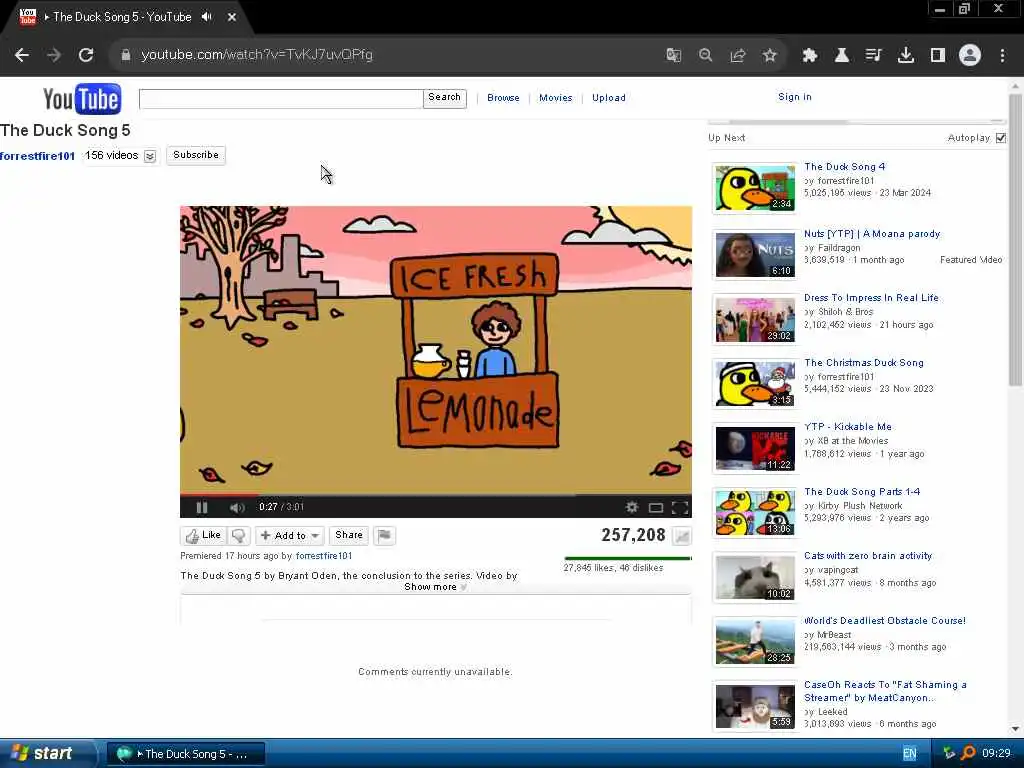Switch to theater mode in the player
Viewport: 1024px width, 768px height.
pos(656,507)
